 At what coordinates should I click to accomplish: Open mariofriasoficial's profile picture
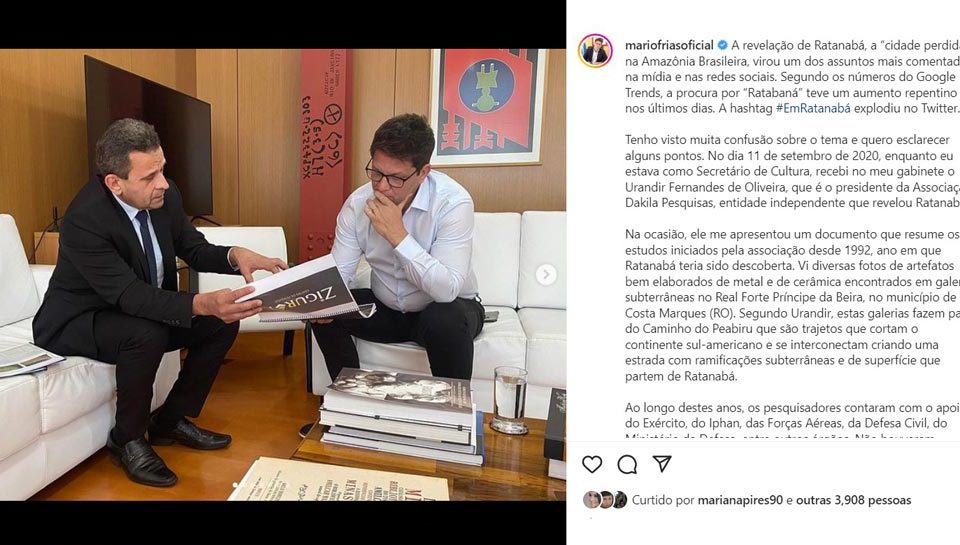(x=595, y=51)
